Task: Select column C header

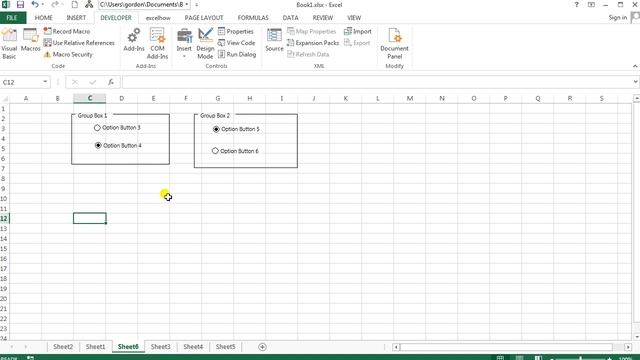Action: (90, 98)
